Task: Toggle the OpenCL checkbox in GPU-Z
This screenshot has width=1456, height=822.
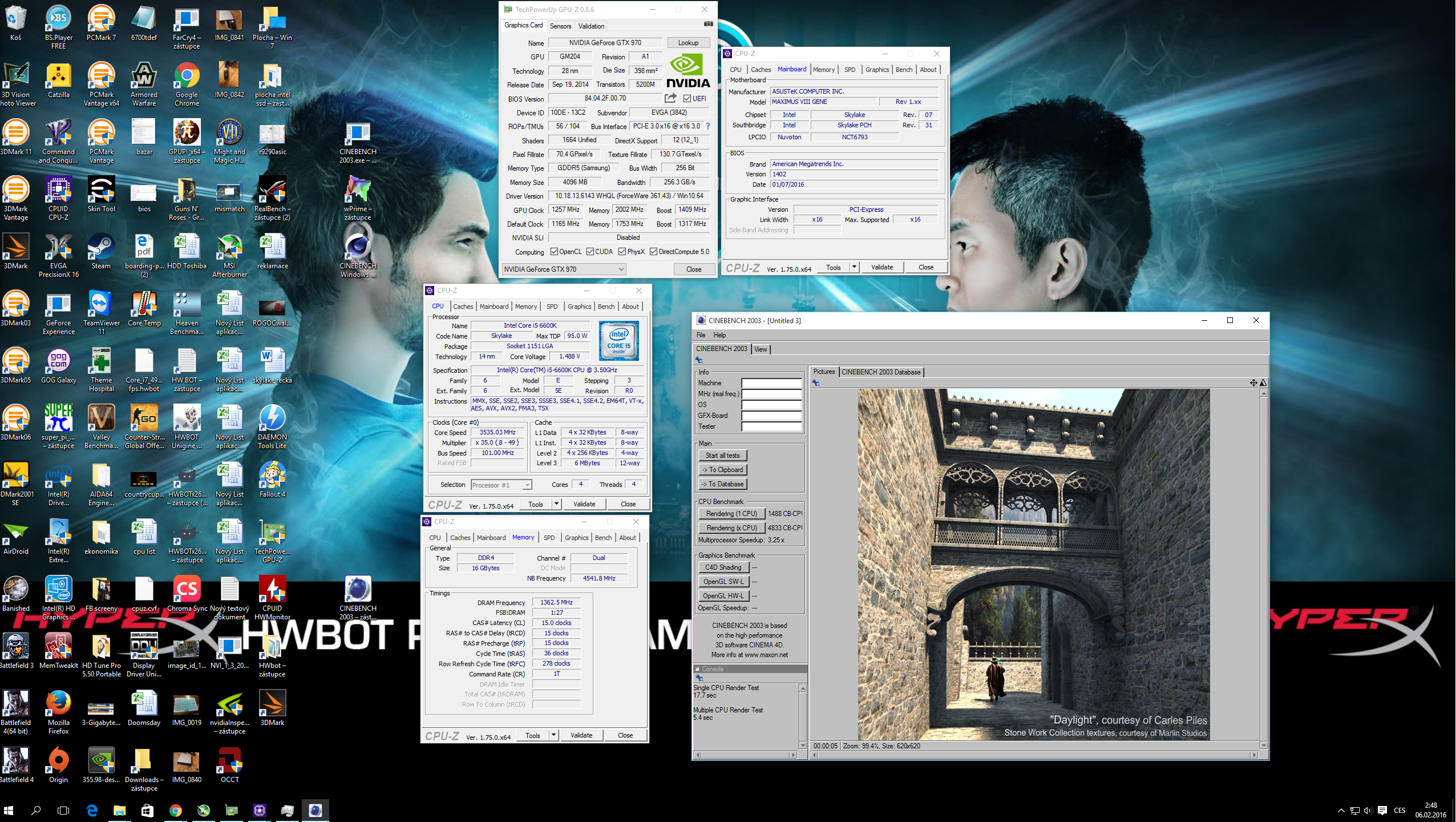Action: point(553,252)
